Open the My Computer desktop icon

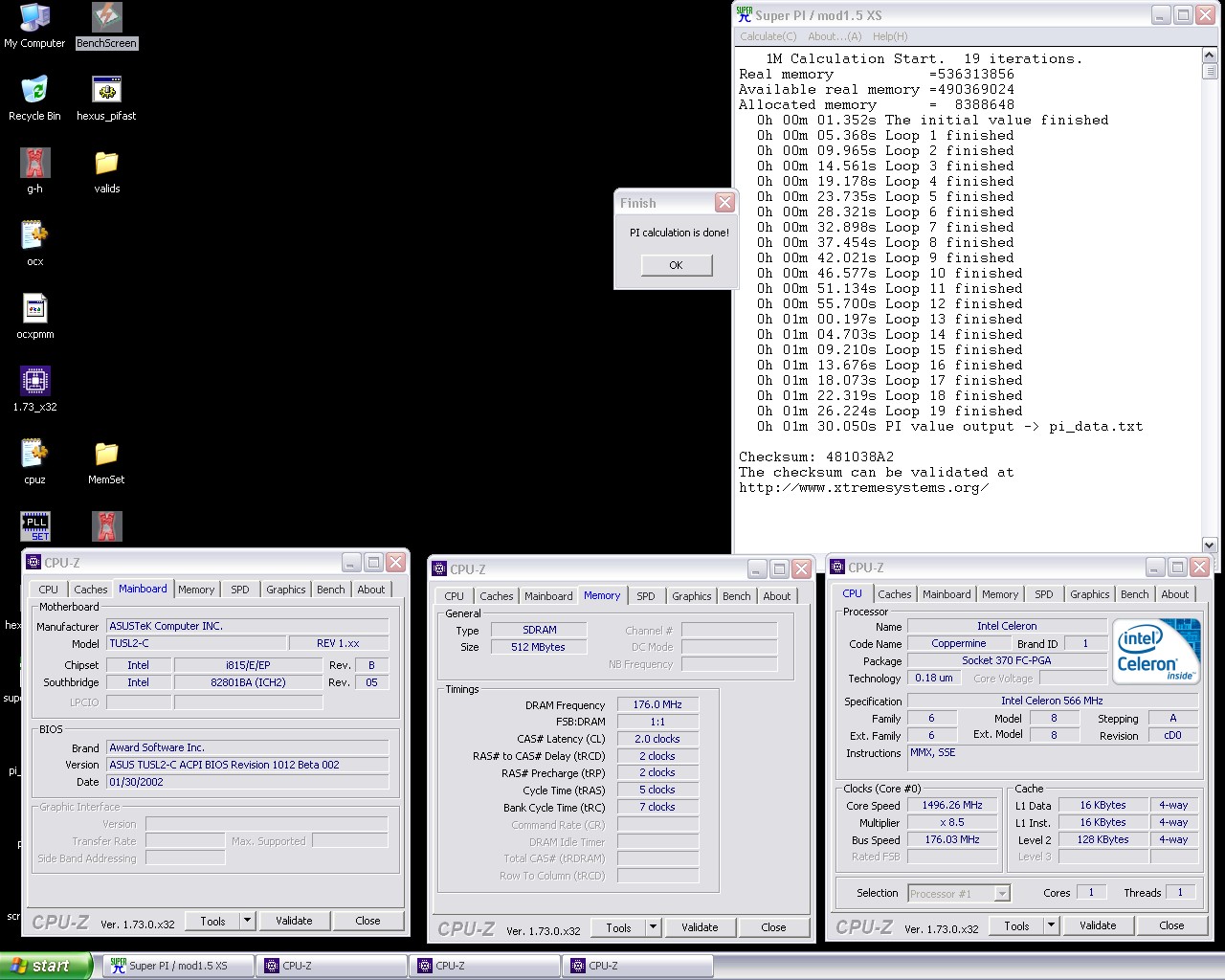pos(34,26)
